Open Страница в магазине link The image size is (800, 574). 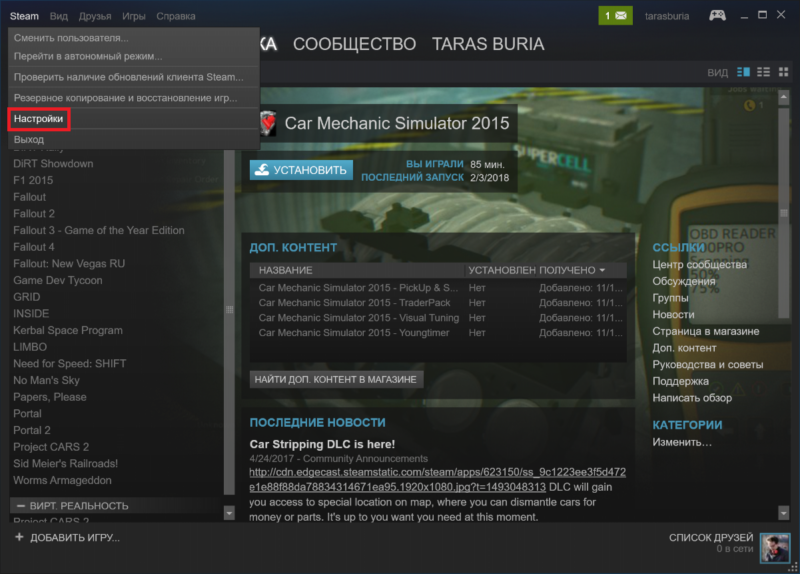706,331
